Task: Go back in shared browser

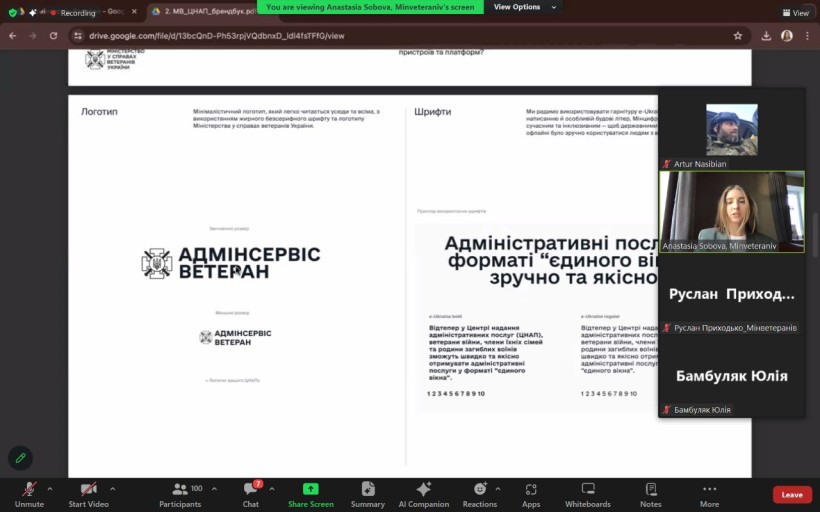Action: pyautogui.click(x=13, y=36)
